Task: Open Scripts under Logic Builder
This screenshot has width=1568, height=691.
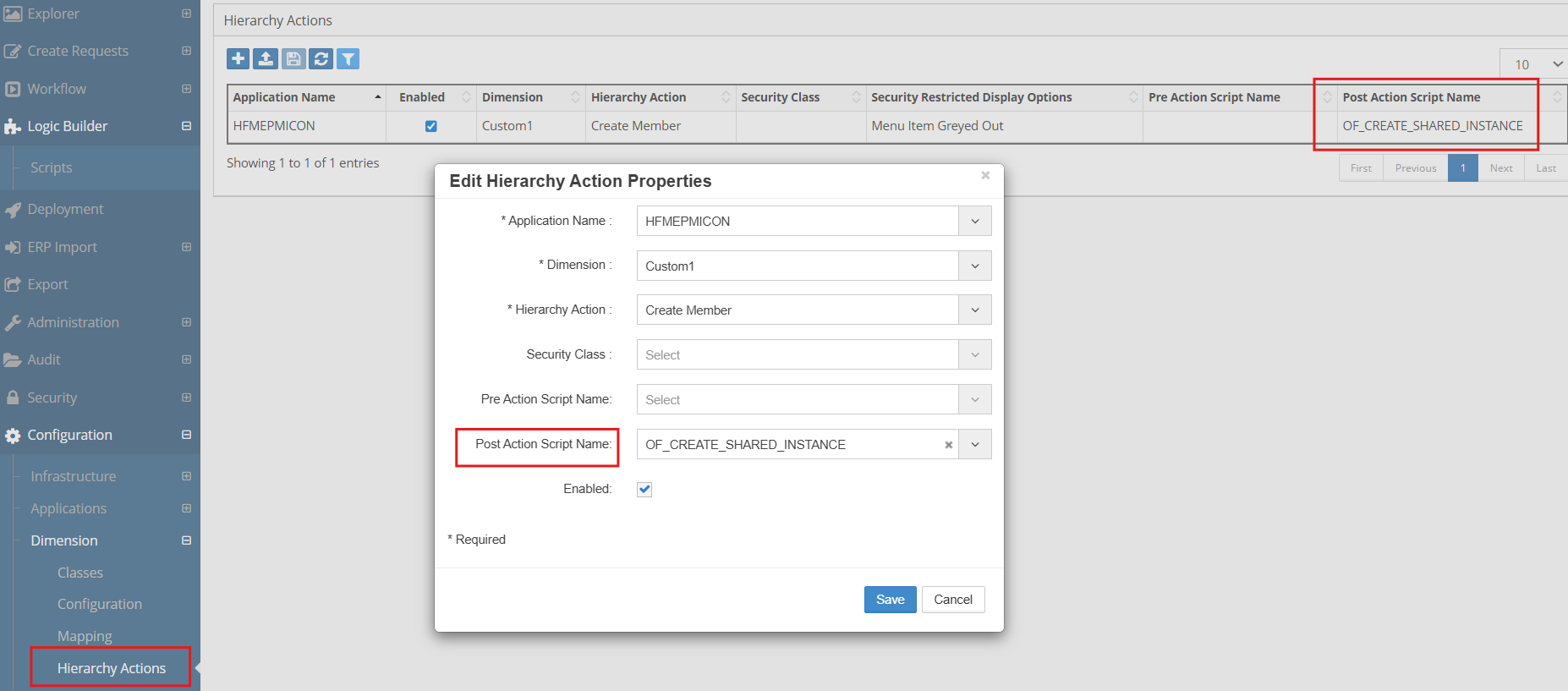Action: (52, 167)
